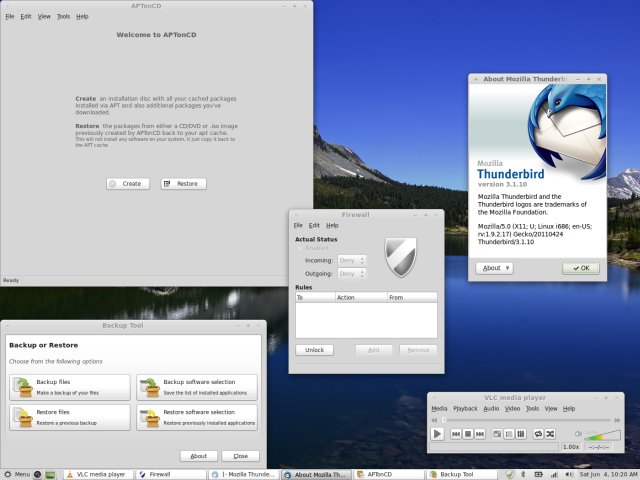Click the Create button in APTonCD
The height and width of the screenshot is (480, 640).
(x=128, y=184)
